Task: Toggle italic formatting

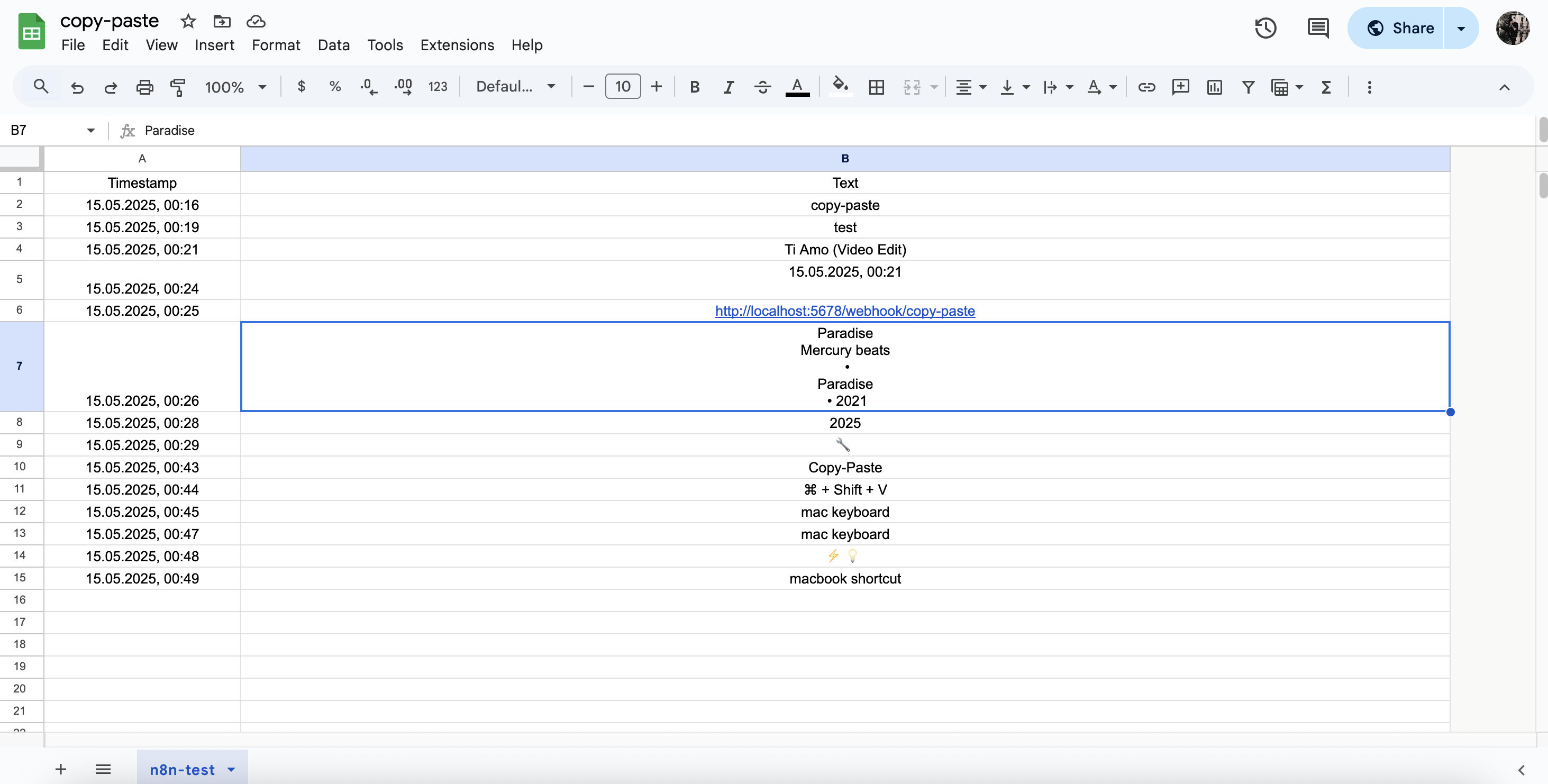Action: coord(729,87)
